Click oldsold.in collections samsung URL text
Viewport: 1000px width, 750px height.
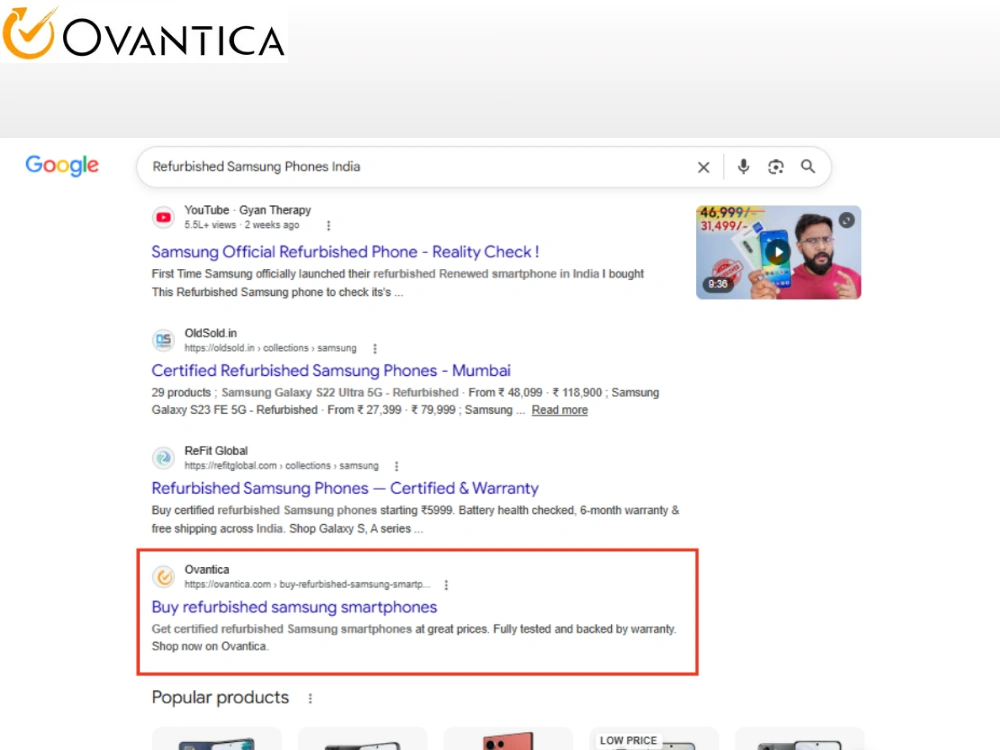[x=270, y=348]
